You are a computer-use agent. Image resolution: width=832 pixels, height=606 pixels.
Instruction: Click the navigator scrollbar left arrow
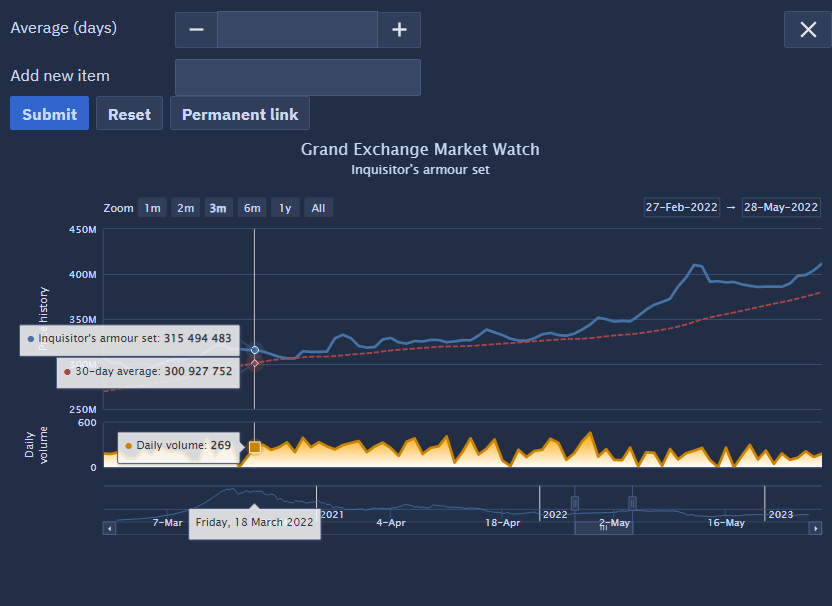tap(110, 528)
